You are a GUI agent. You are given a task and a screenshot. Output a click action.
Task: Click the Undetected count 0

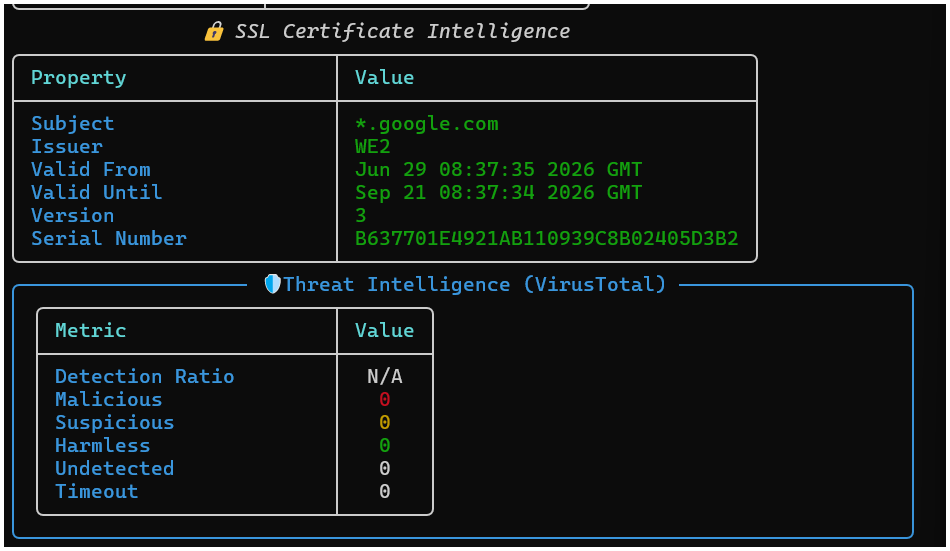click(384, 469)
